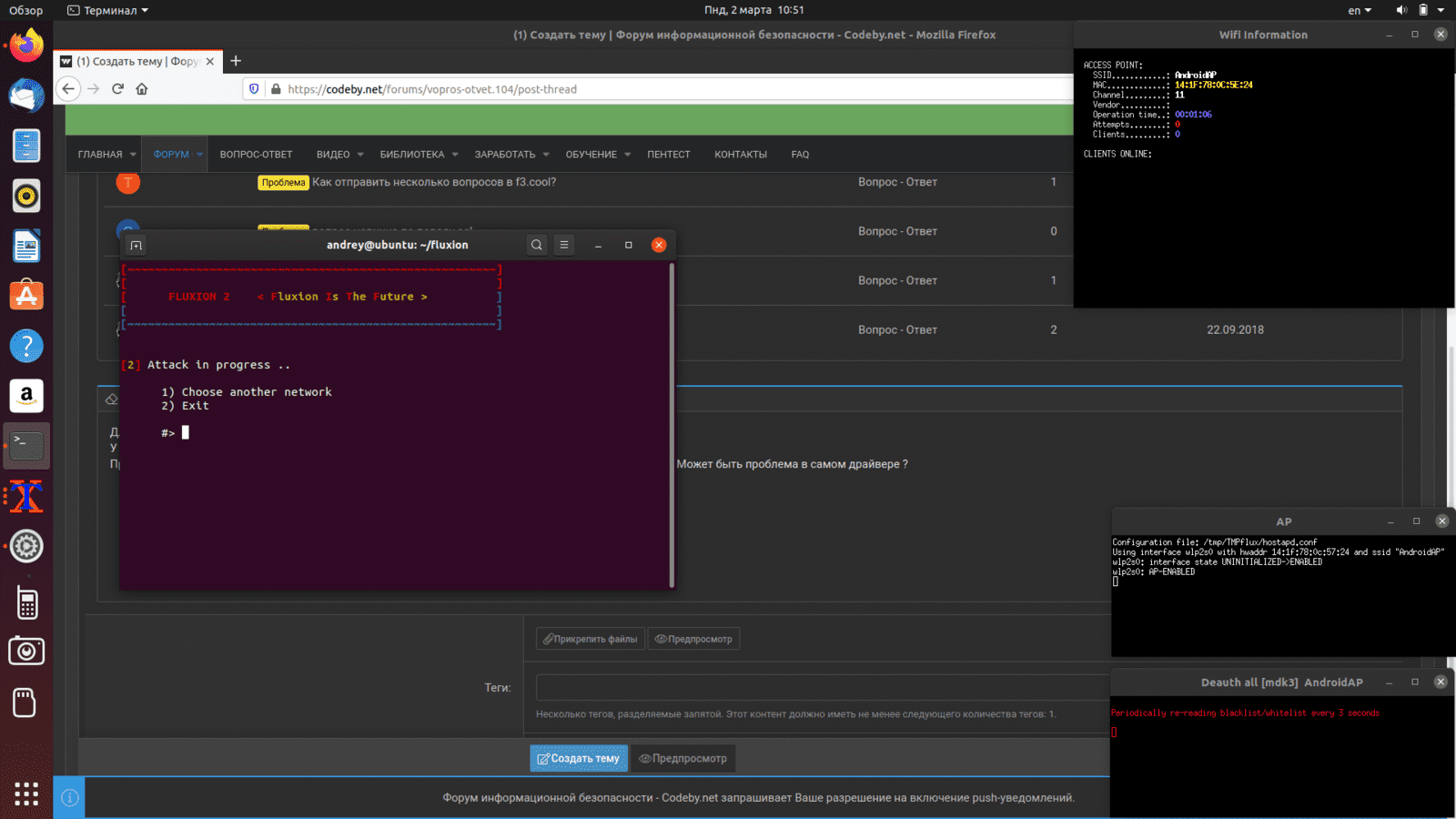Open the date and time calendar panel
1456x819 pixels.
(754, 10)
